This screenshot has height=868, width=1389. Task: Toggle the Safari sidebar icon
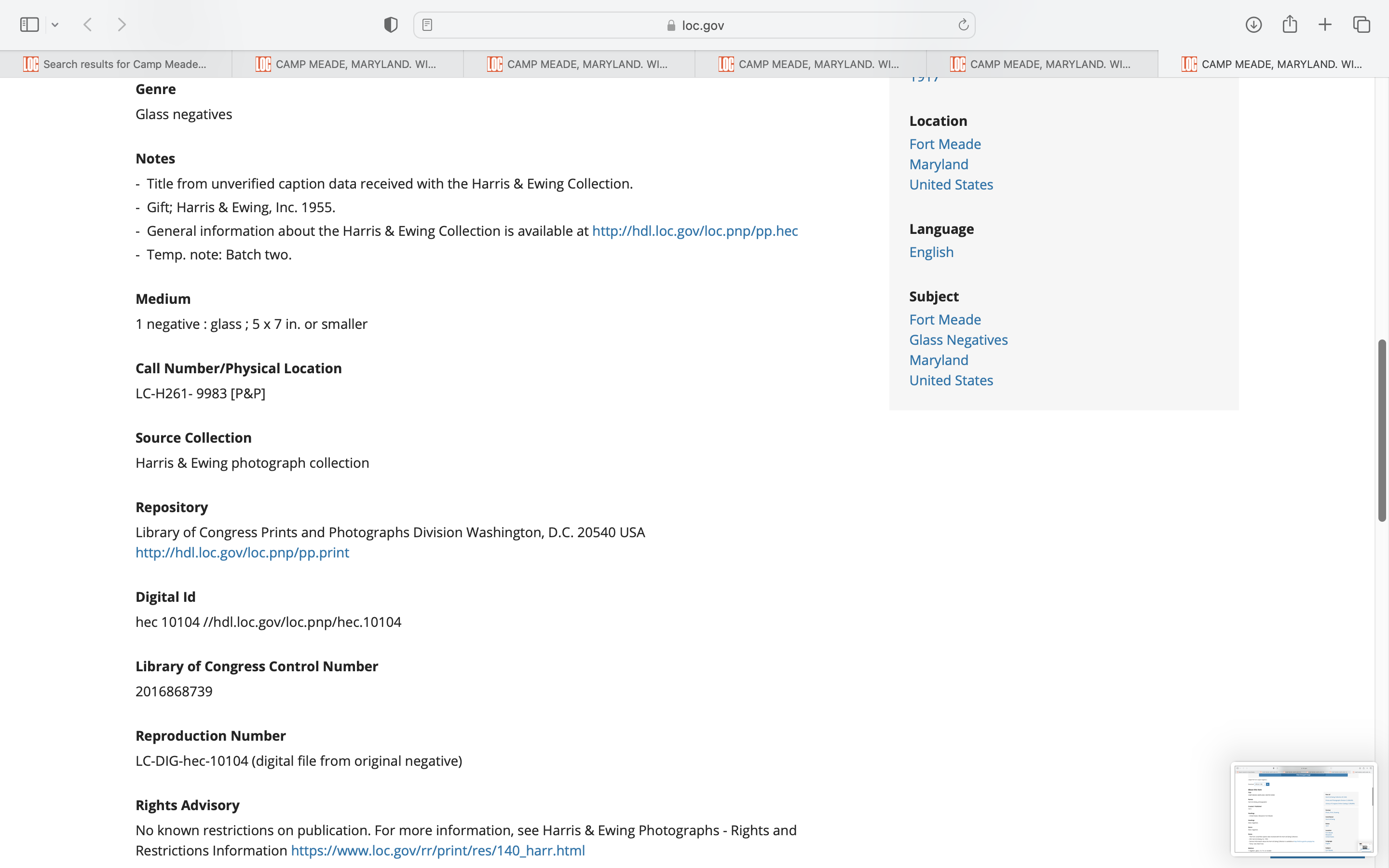pos(29,25)
